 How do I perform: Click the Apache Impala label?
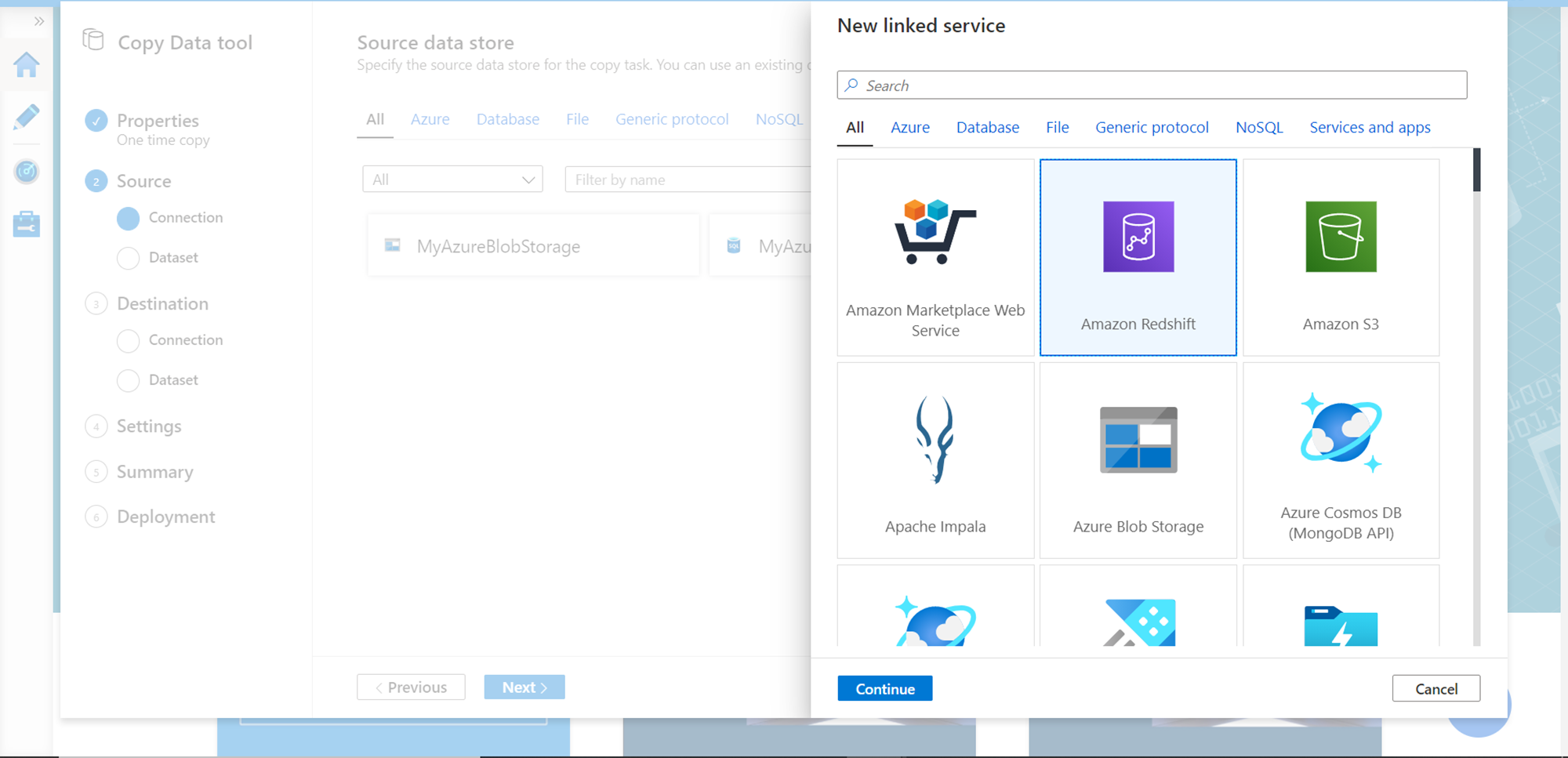(935, 527)
